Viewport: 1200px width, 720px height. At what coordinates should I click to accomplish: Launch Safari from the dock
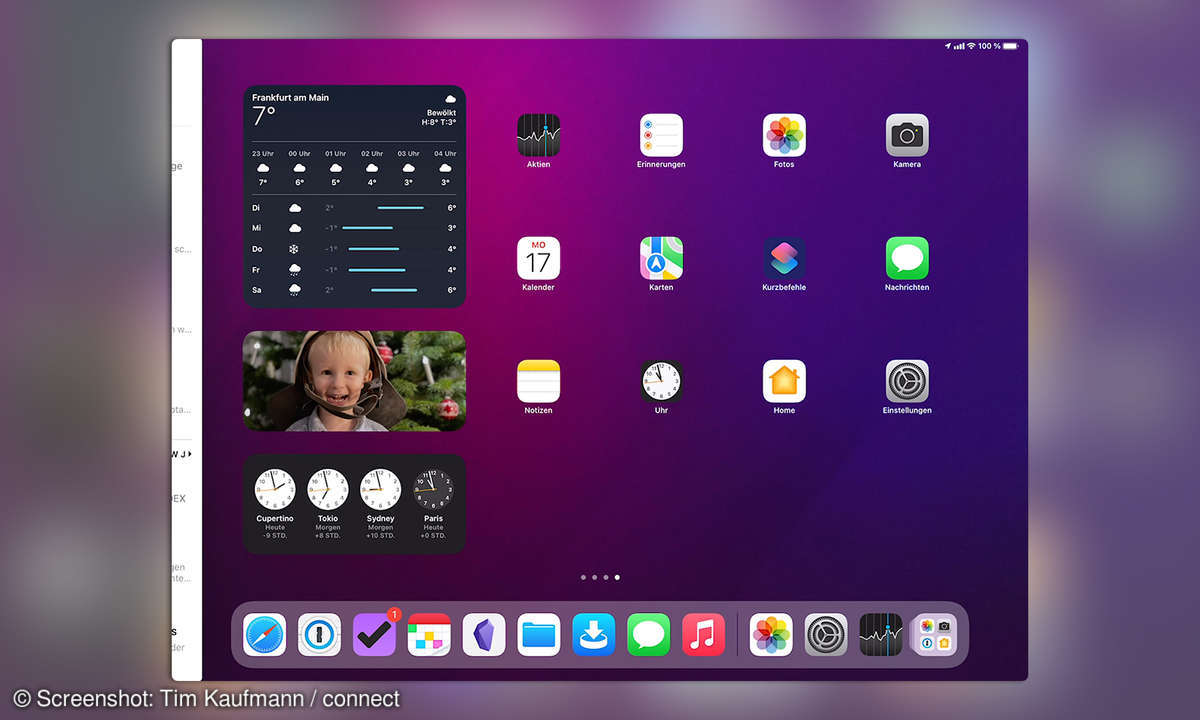point(264,635)
